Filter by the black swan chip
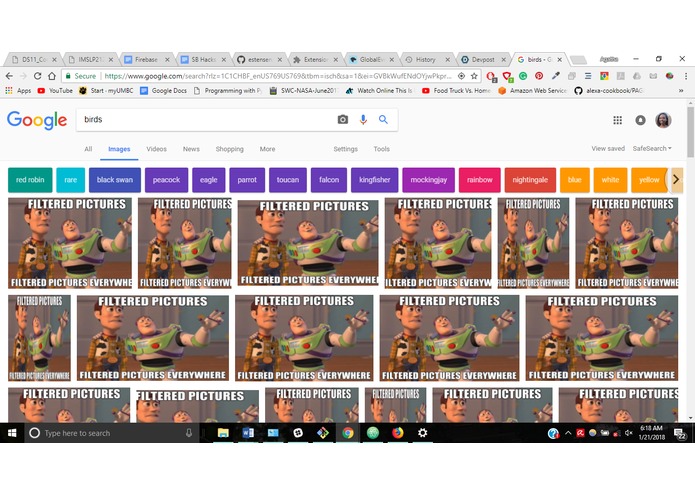The height and width of the screenshot is (494, 695). pyautogui.click(x=115, y=180)
